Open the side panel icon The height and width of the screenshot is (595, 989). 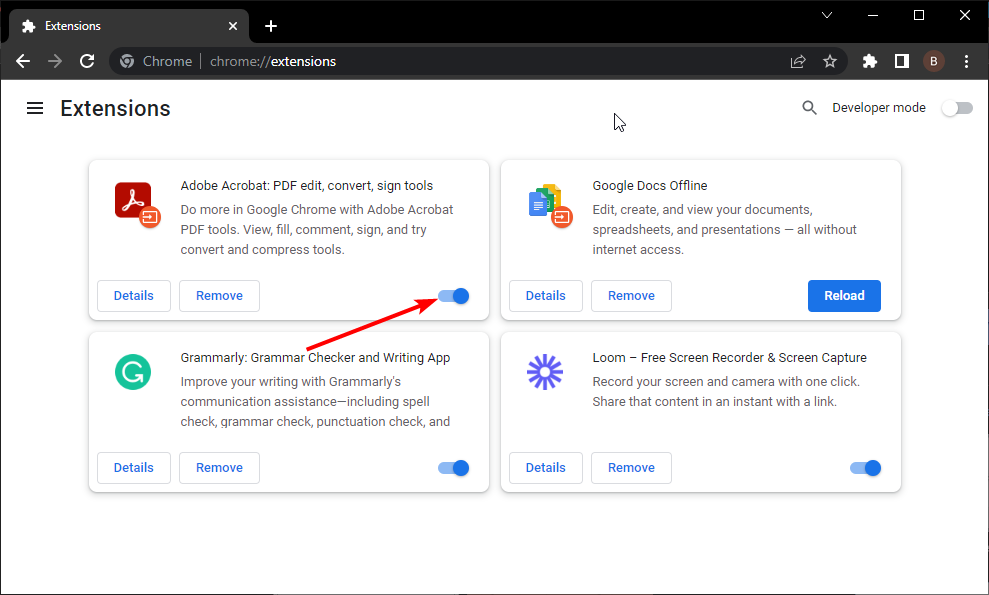902,61
